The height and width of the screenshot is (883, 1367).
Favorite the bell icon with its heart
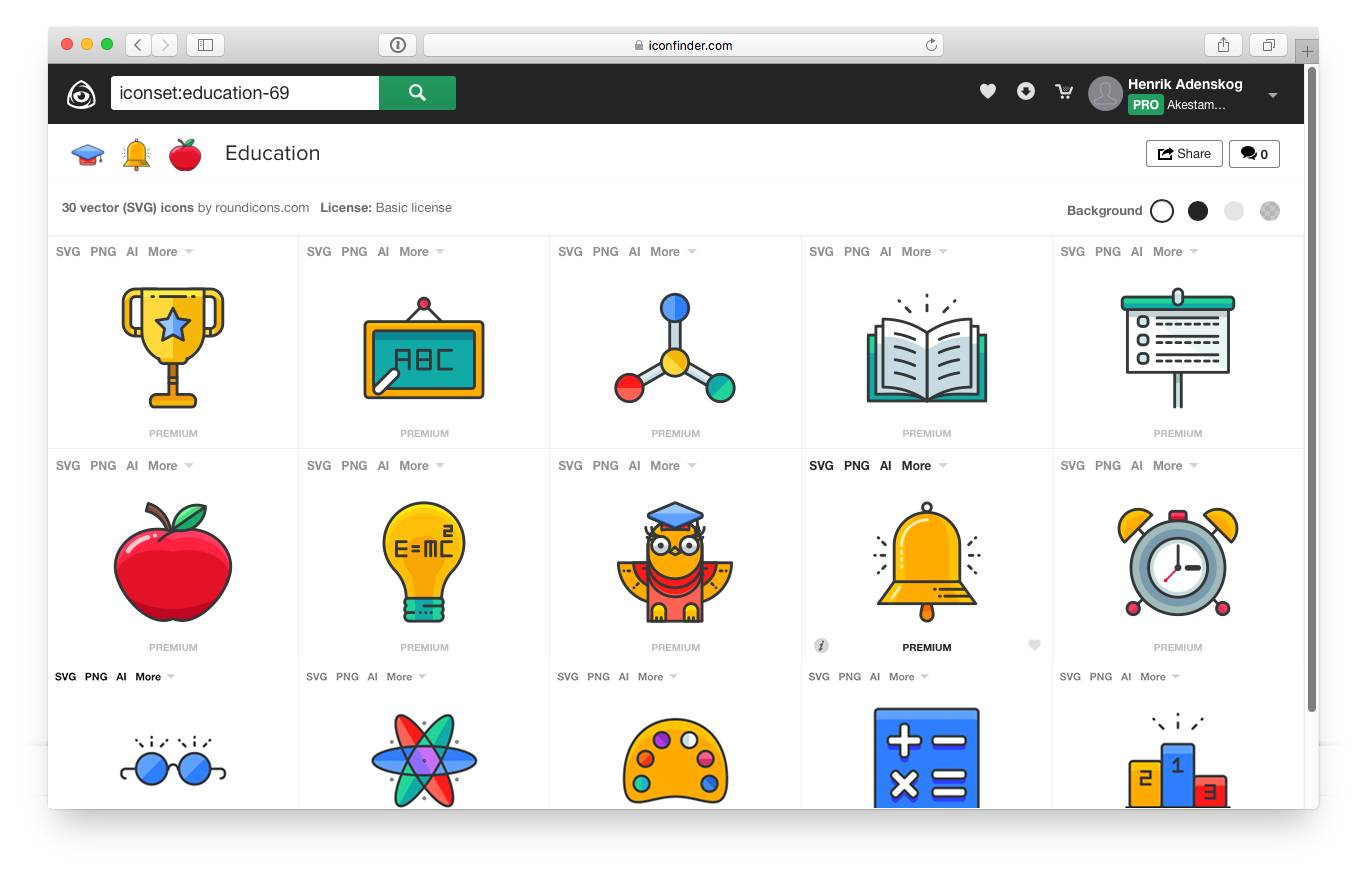pos(1034,645)
